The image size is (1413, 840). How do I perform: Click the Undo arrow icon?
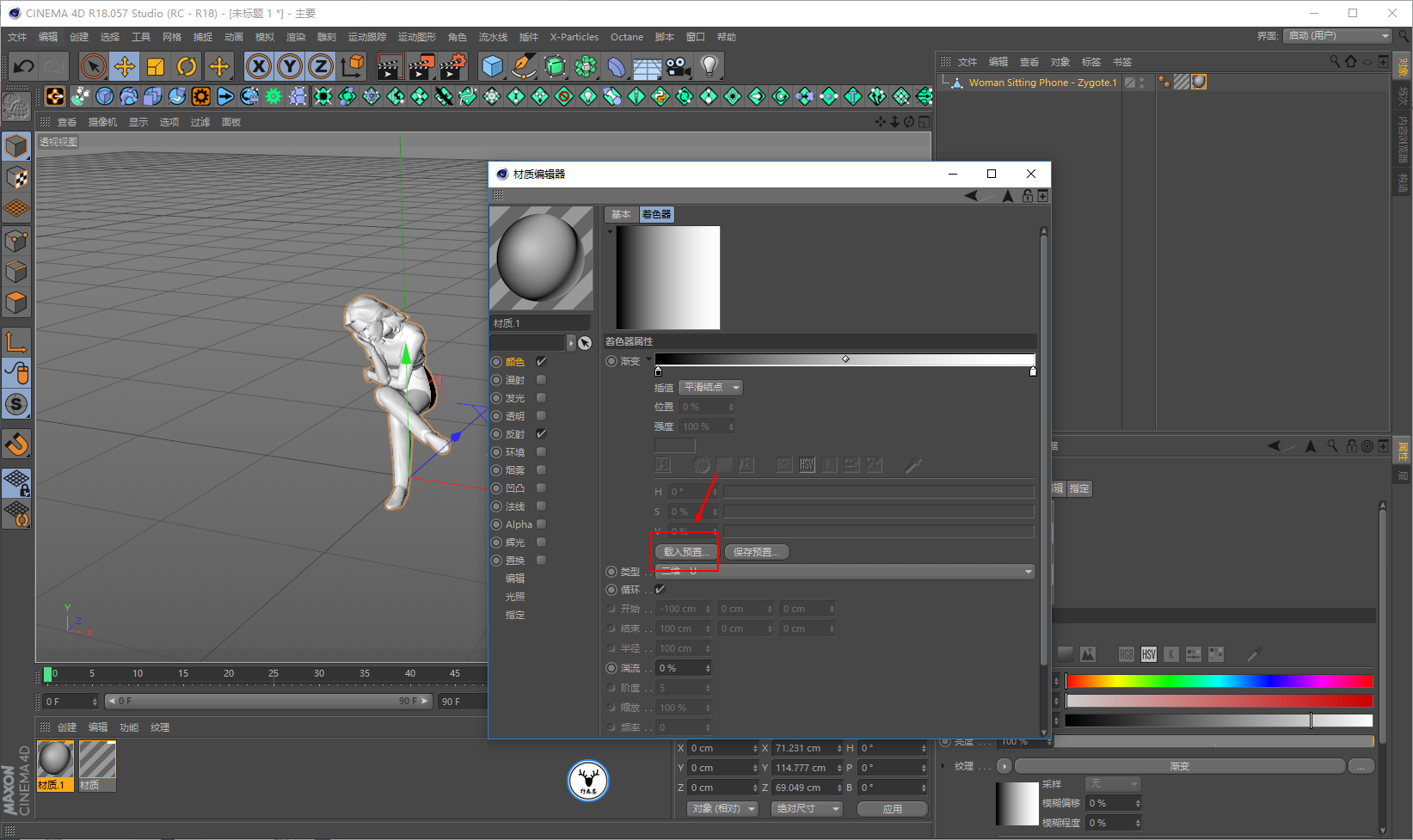pyautogui.click(x=24, y=66)
